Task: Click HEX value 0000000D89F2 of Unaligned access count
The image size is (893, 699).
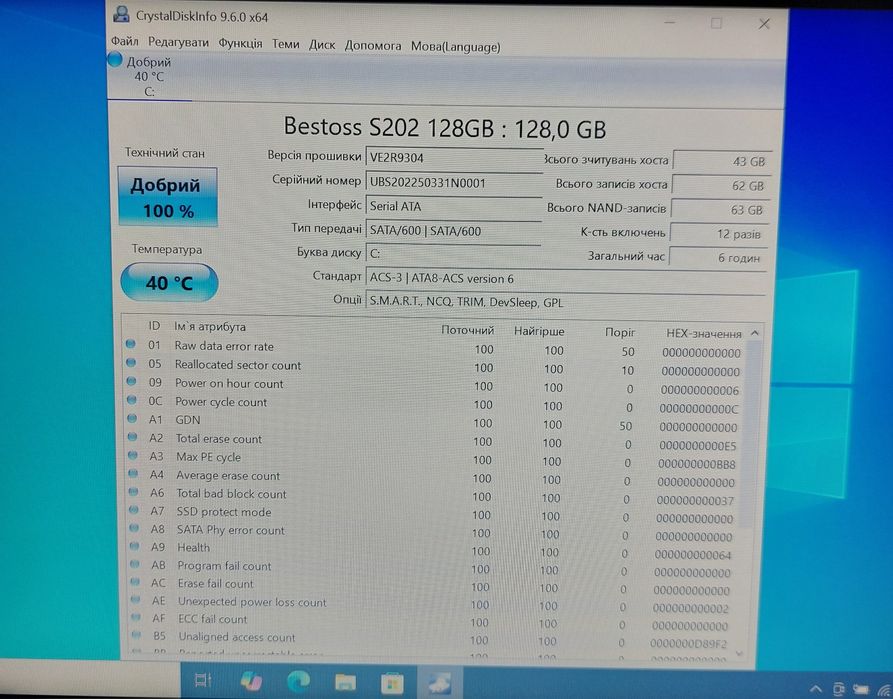Action: pyautogui.click(x=689, y=644)
